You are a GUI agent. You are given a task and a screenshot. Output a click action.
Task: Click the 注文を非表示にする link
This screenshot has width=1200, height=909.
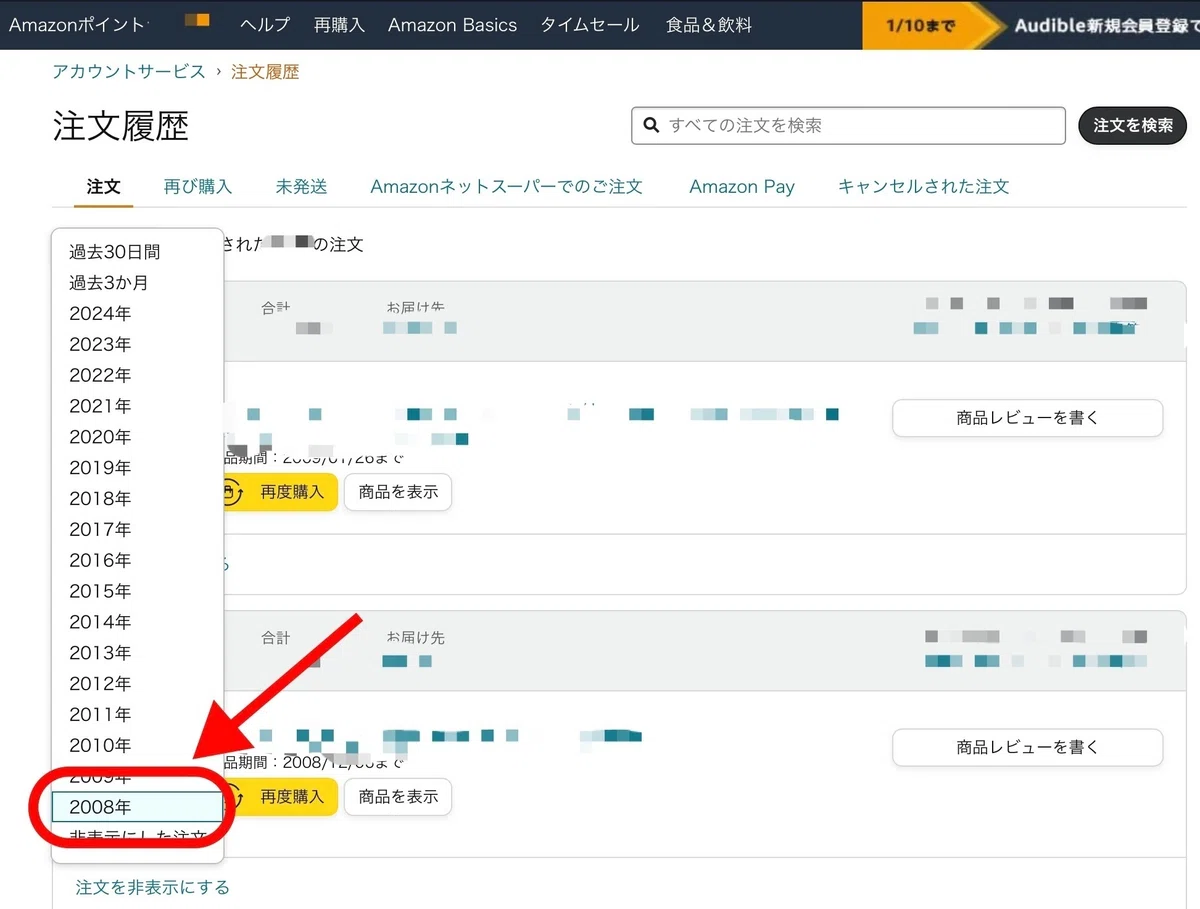click(153, 888)
